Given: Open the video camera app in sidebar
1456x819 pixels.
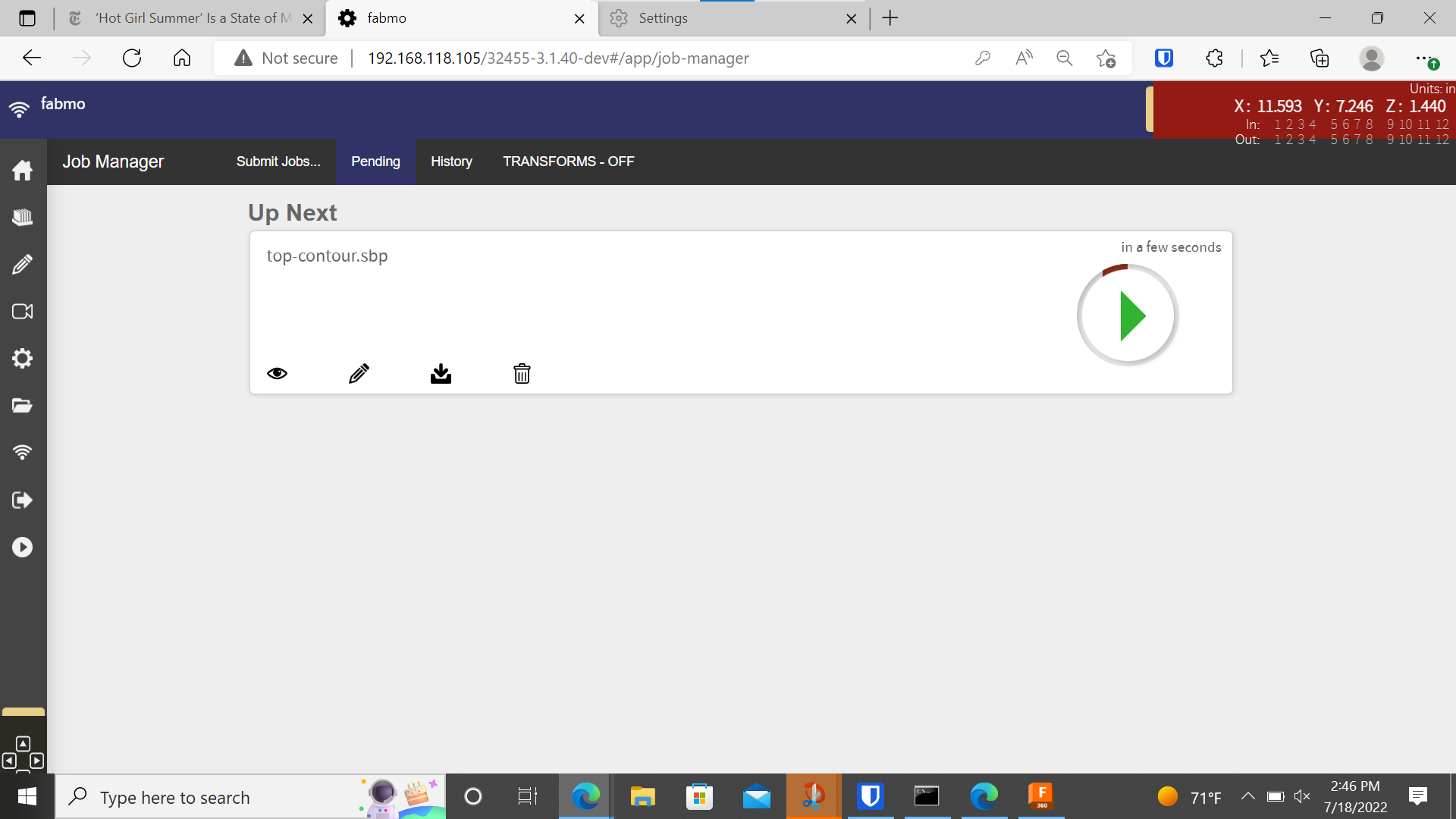Looking at the screenshot, I should pos(23,312).
